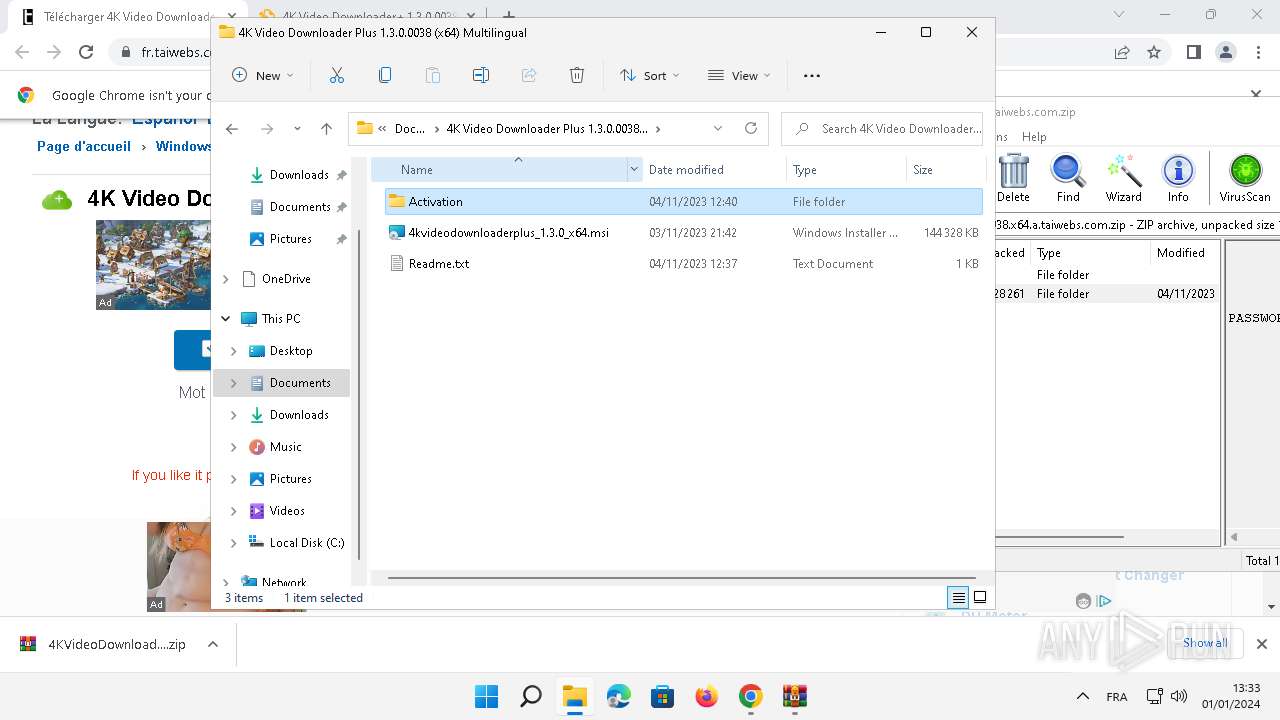Image resolution: width=1280 pixels, height=720 pixels.
Task: Sort files by Date modified column
Action: click(x=714, y=170)
